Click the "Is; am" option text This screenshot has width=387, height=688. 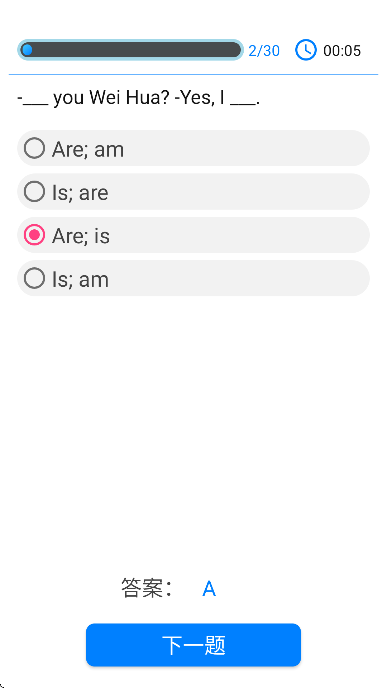[x=80, y=280]
